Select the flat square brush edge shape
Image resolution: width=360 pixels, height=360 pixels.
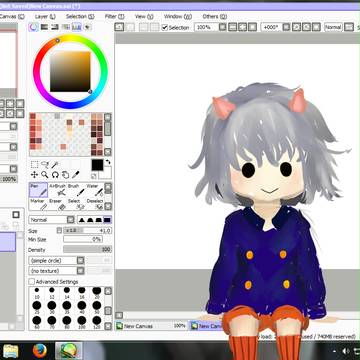pyautogui.click(x=107, y=220)
